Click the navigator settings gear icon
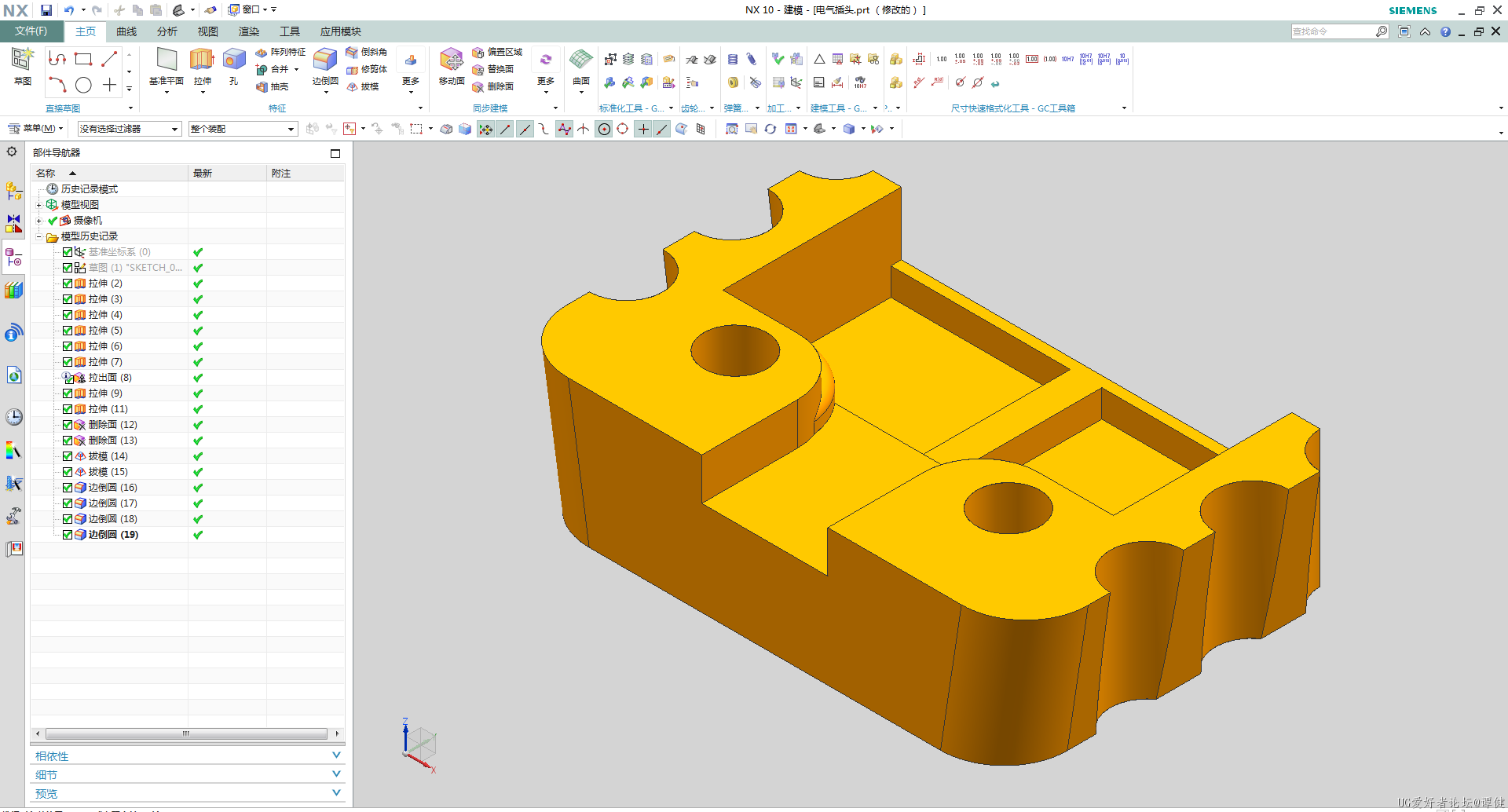Image resolution: width=1508 pixels, height=812 pixels. click(12, 152)
